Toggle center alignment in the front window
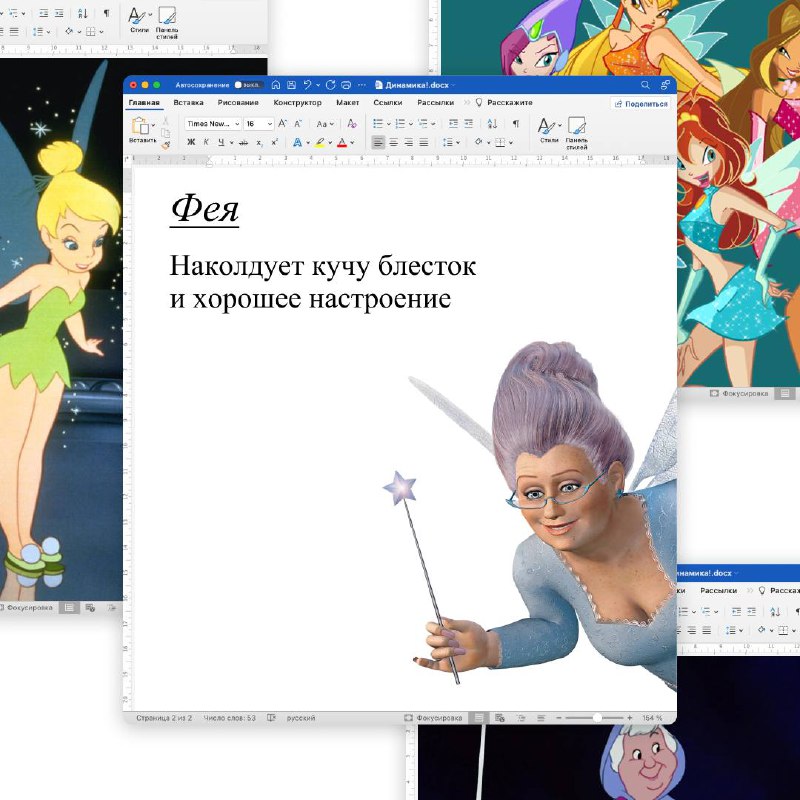Viewport: 800px width, 800px height. click(393, 142)
